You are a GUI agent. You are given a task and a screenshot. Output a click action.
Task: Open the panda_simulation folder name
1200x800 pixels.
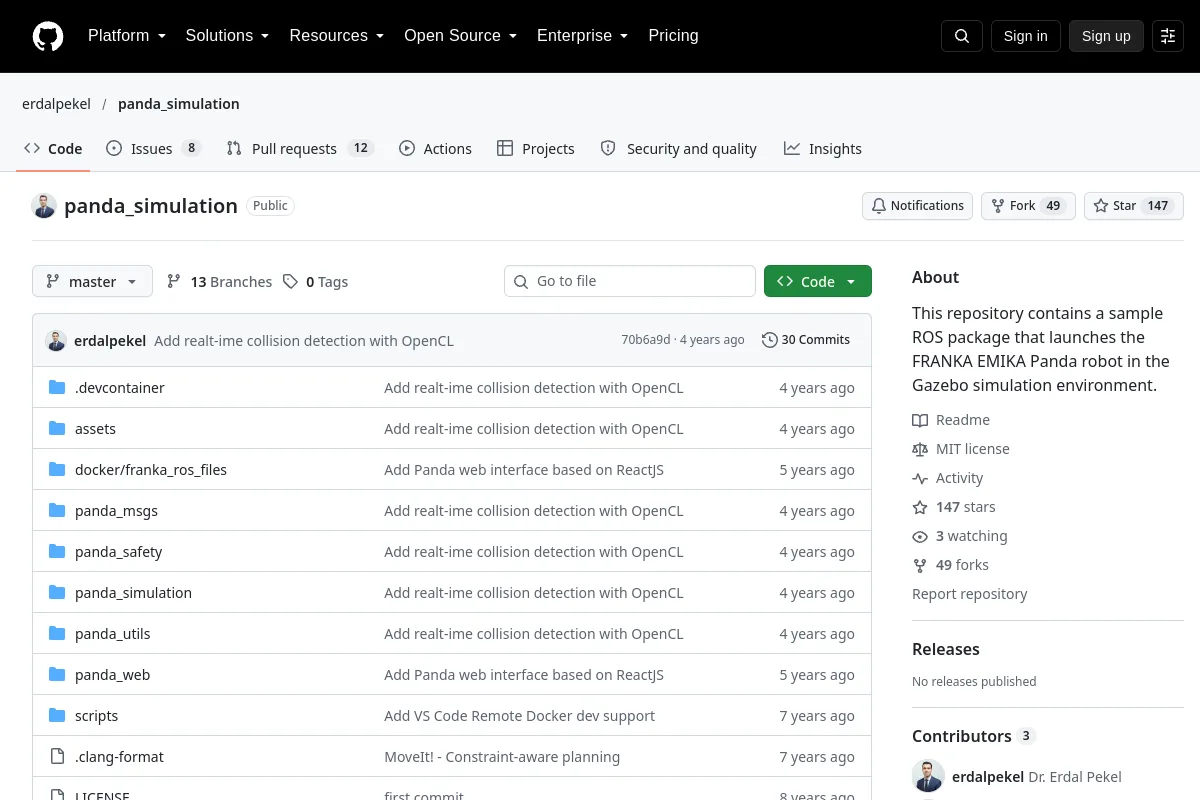[x=133, y=593]
